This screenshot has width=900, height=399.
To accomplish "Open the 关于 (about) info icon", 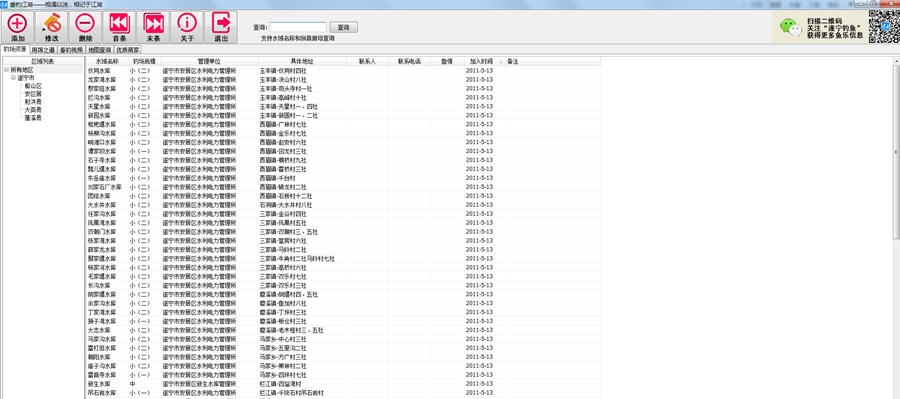I will [x=187, y=28].
